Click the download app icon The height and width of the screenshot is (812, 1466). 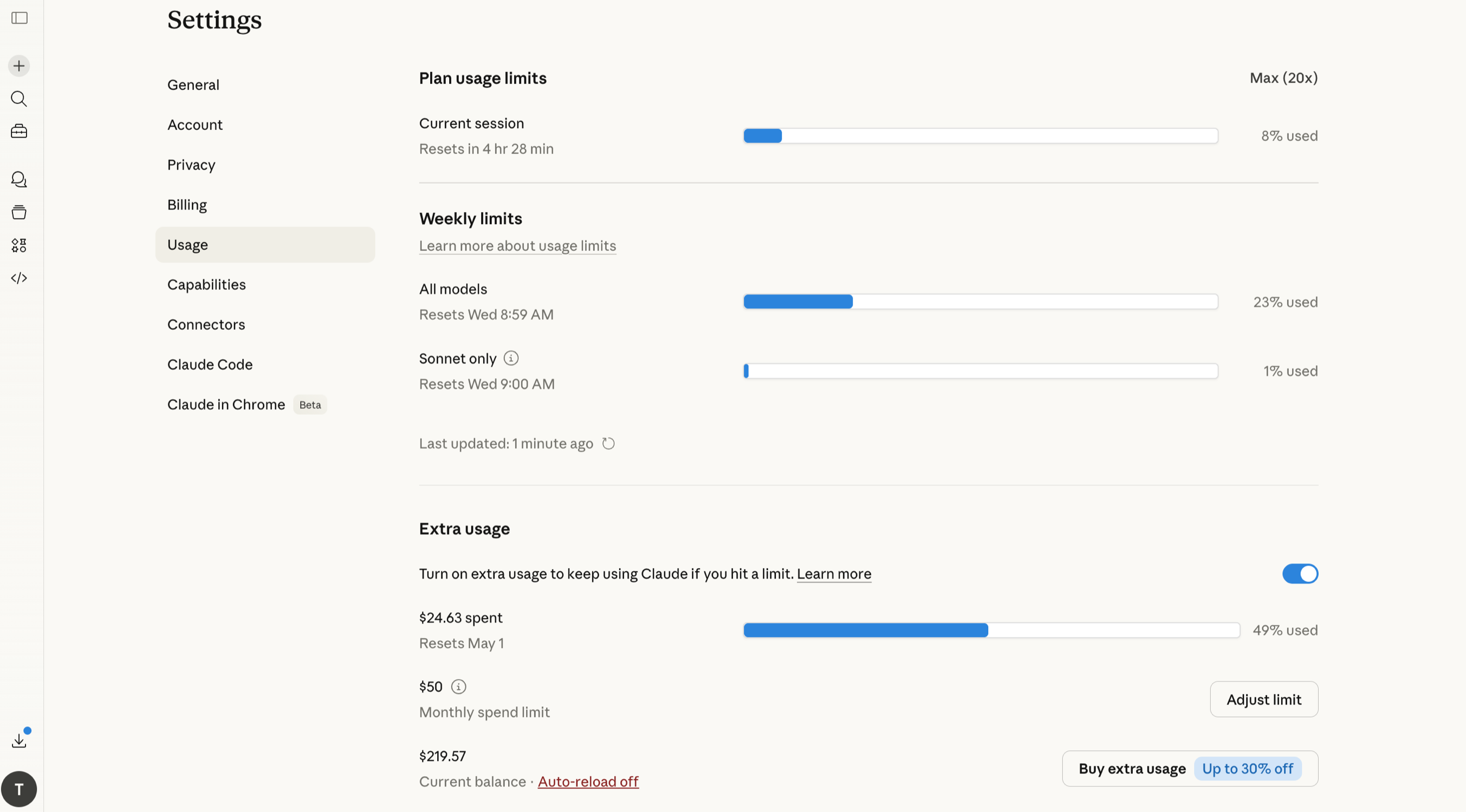[x=20, y=740]
